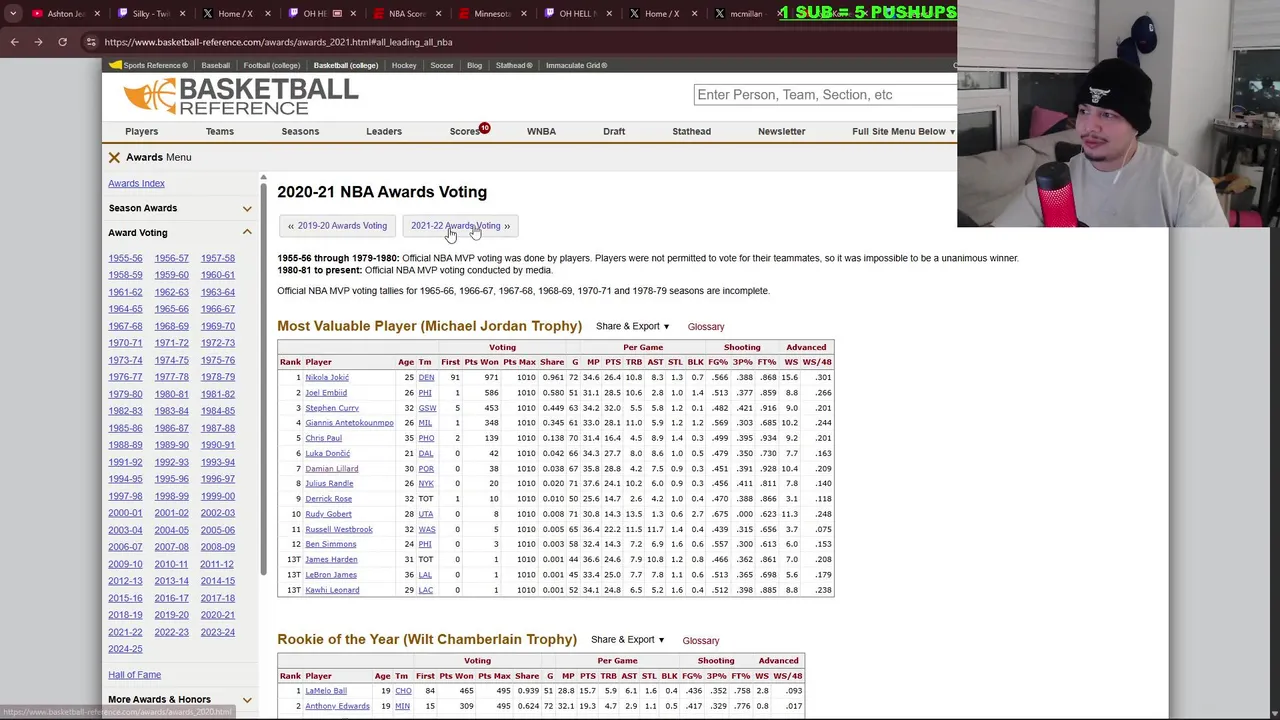The height and width of the screenshot is (720, 1280).
Task: Go to 2021-22 Awards Voting
Action: click(x=461, y=226)
